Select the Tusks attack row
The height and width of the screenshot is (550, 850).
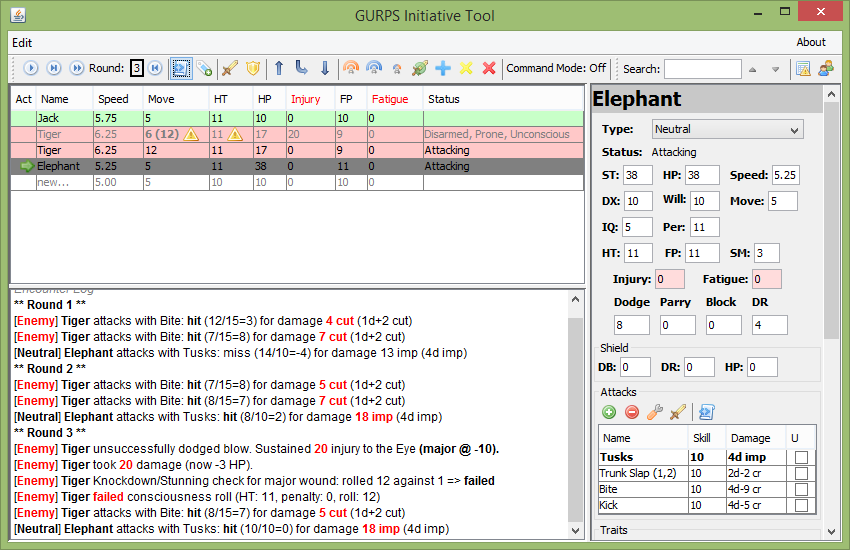(x=707, y=457)
